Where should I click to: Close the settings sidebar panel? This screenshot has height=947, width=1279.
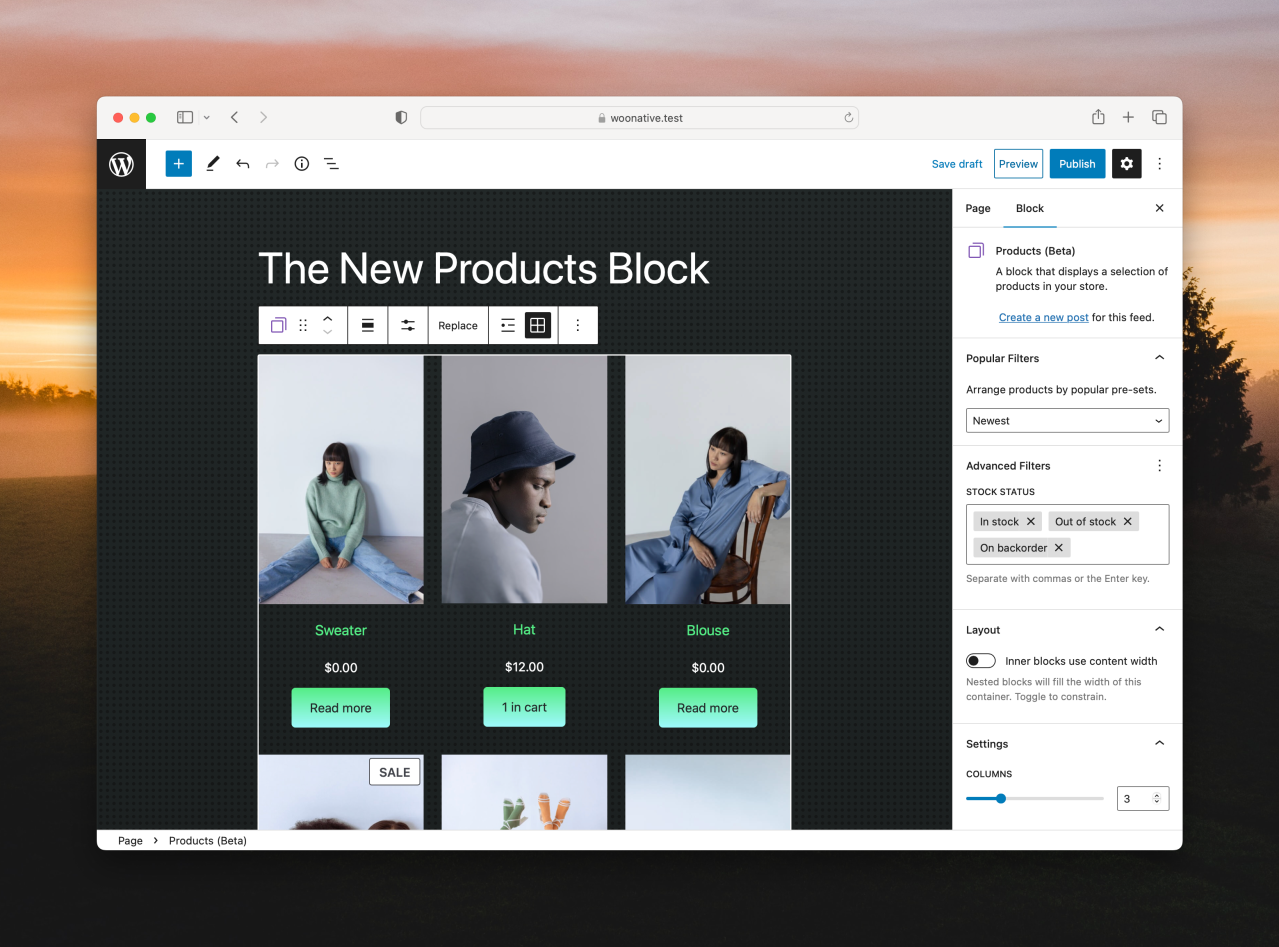[x=1160, y=208]
